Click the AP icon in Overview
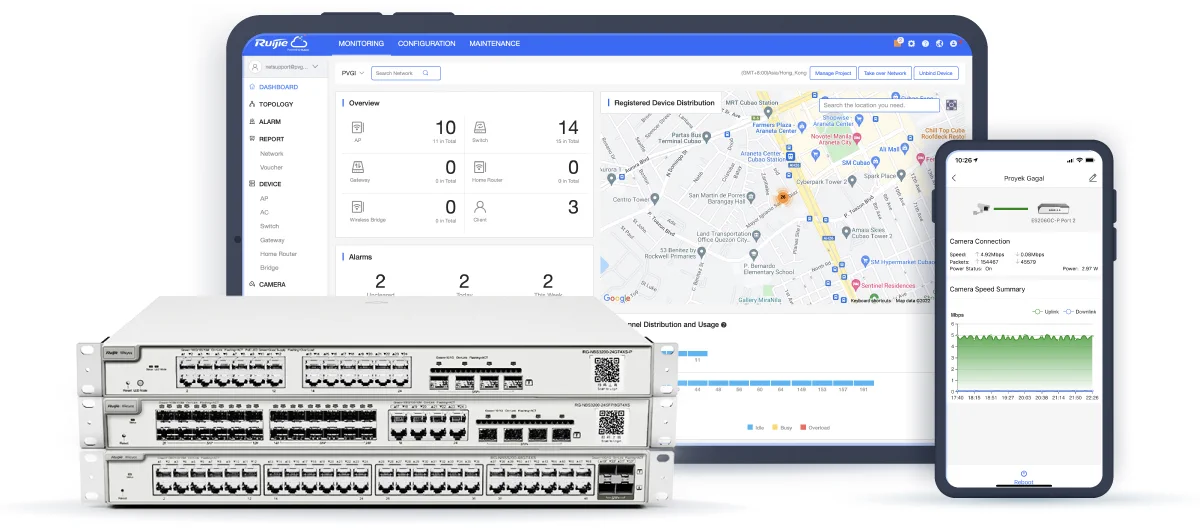The image size is (1200, 529). click(x=357, y=127)
